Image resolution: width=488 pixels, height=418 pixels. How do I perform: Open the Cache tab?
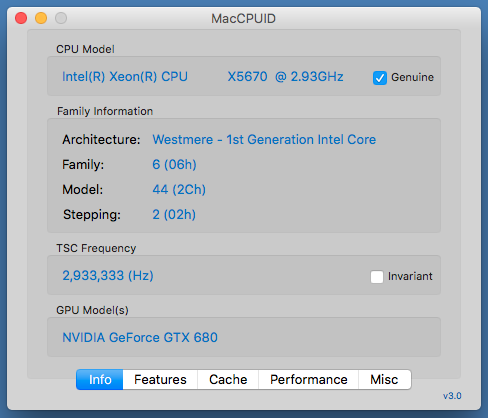pyautogui.click(x=228, y=379)
